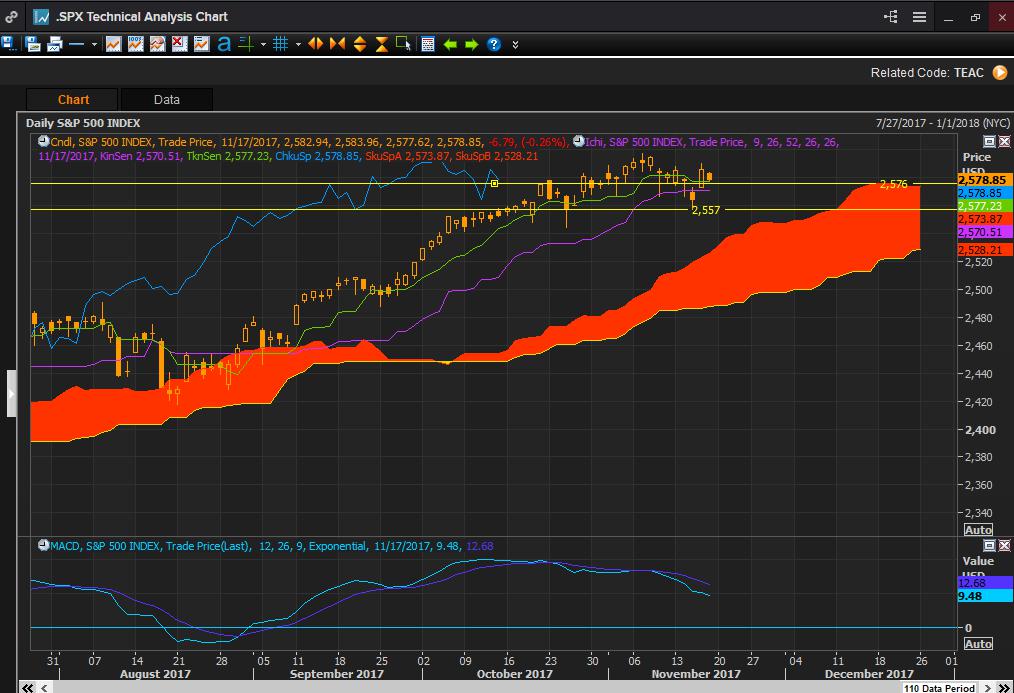Open the grid options dropdown arrow
This screenshot has height=693, width=1014.
(x=298, y=44)
